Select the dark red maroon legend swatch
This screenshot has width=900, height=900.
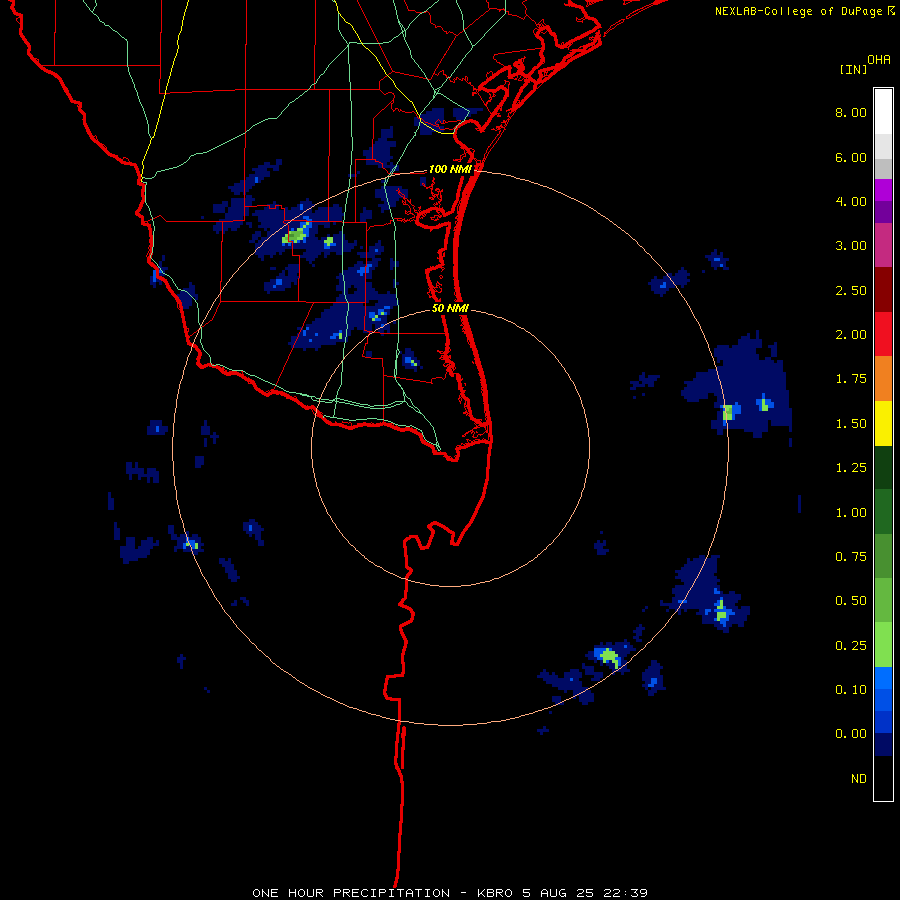click(883, 290)
